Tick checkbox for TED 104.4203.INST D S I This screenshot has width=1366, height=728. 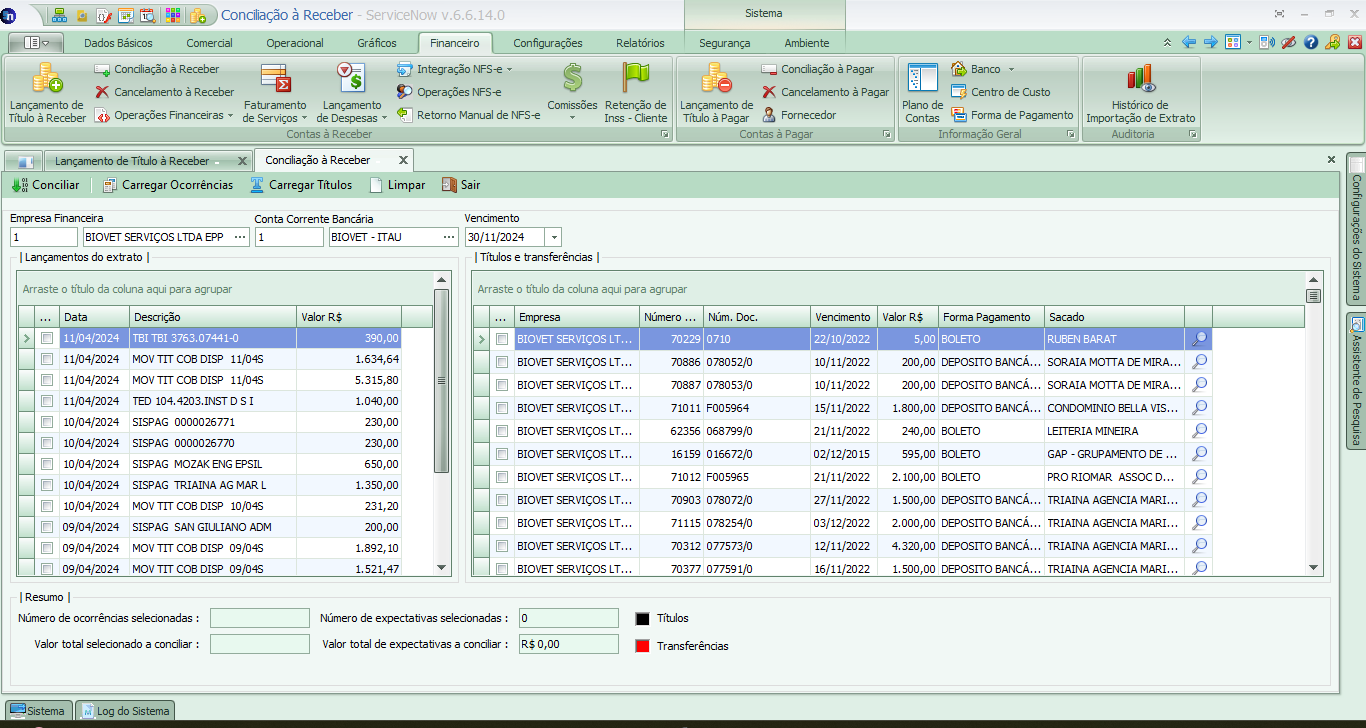47,401
